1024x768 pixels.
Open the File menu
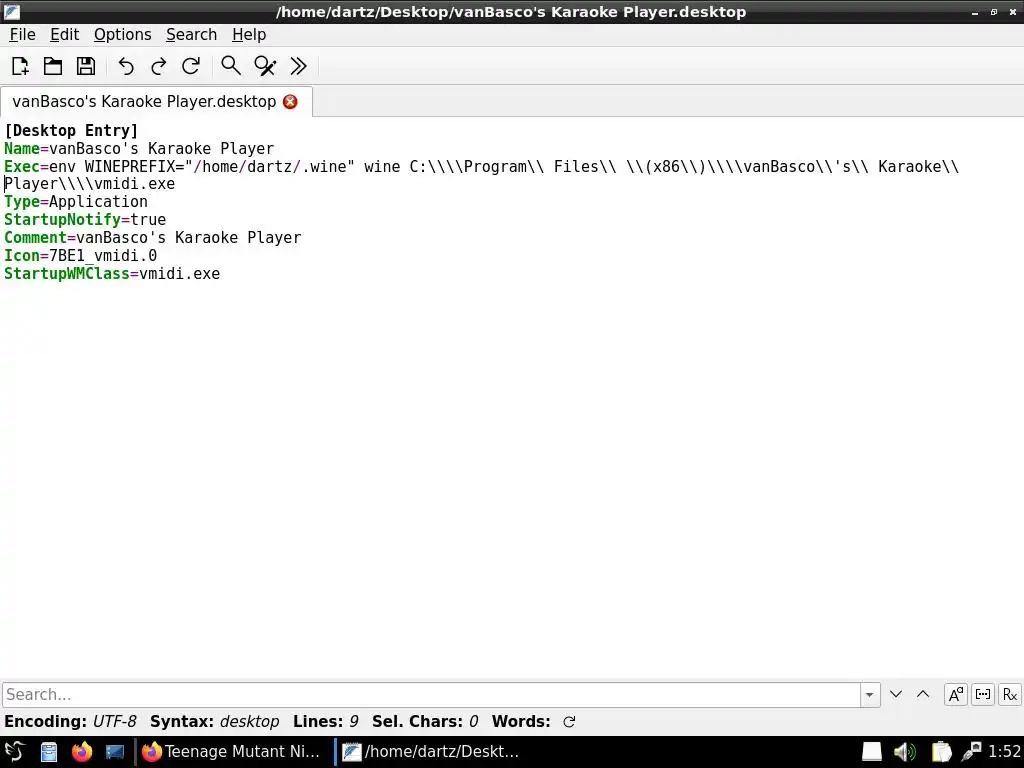point(22,35)
